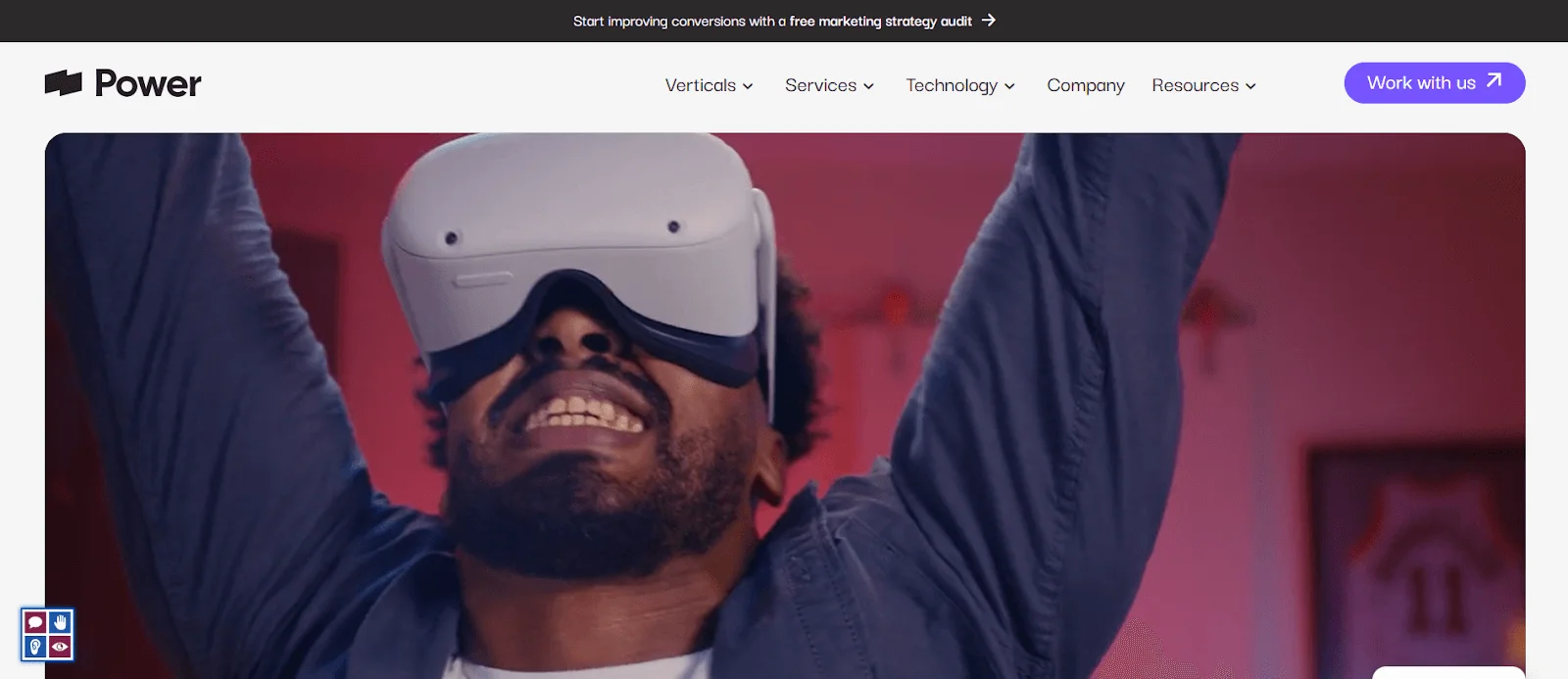This screenshot has height=679, width=1568.
Task: Select the Technology menu label
Action: click(x=951, y=85)
